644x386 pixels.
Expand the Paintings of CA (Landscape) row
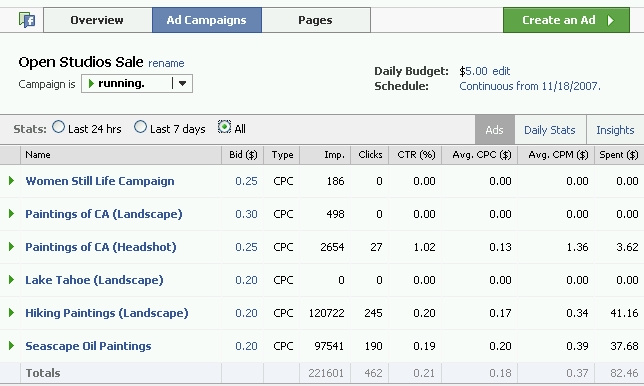pos(12,214)
